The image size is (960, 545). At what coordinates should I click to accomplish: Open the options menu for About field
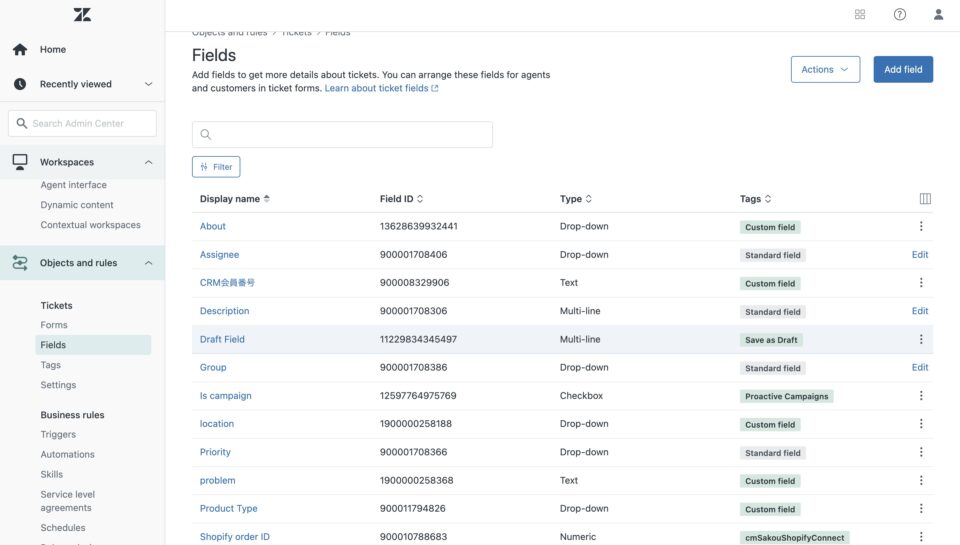pos(921,227)
